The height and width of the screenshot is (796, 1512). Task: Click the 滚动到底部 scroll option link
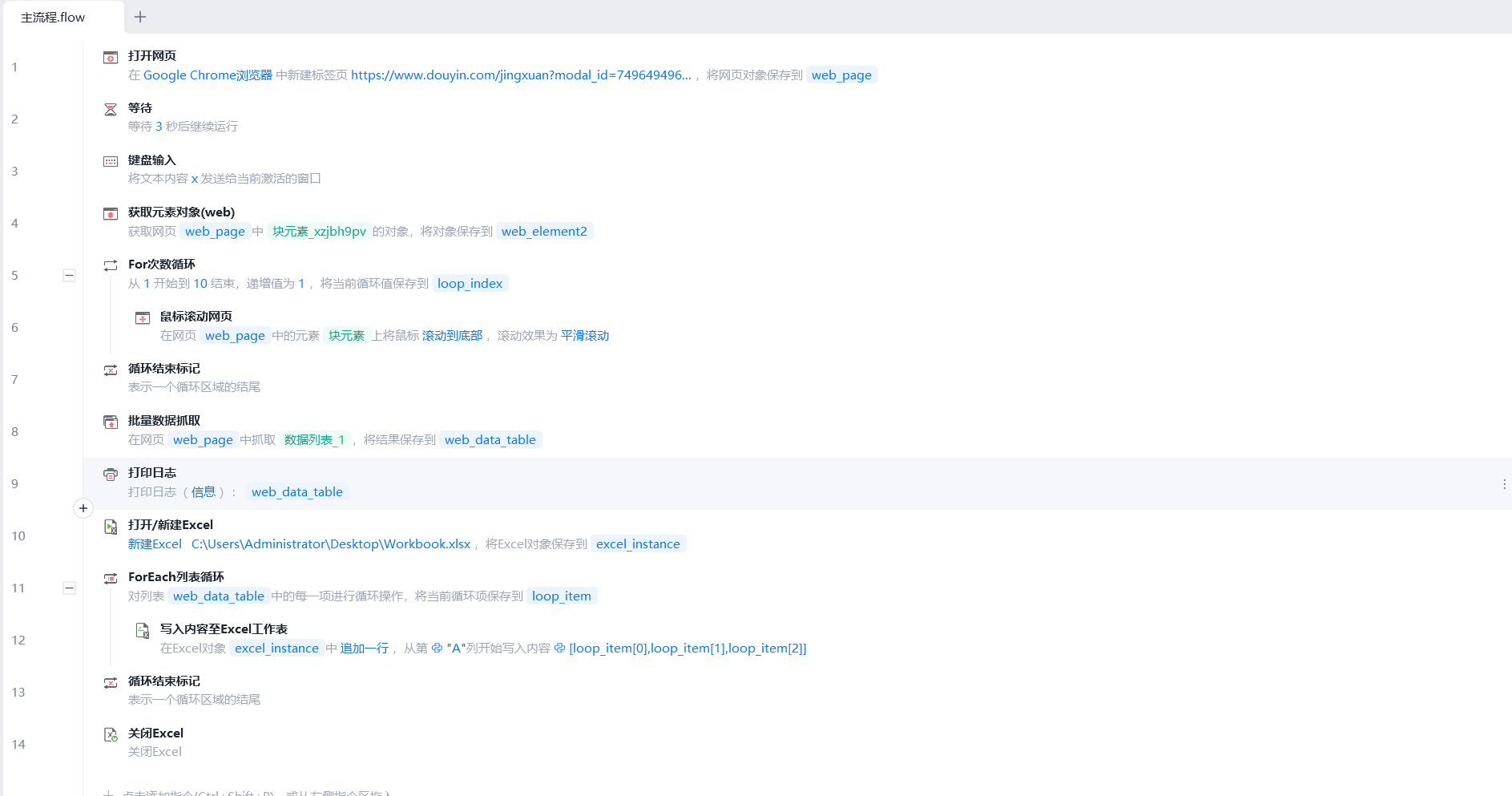coord(453,336)
